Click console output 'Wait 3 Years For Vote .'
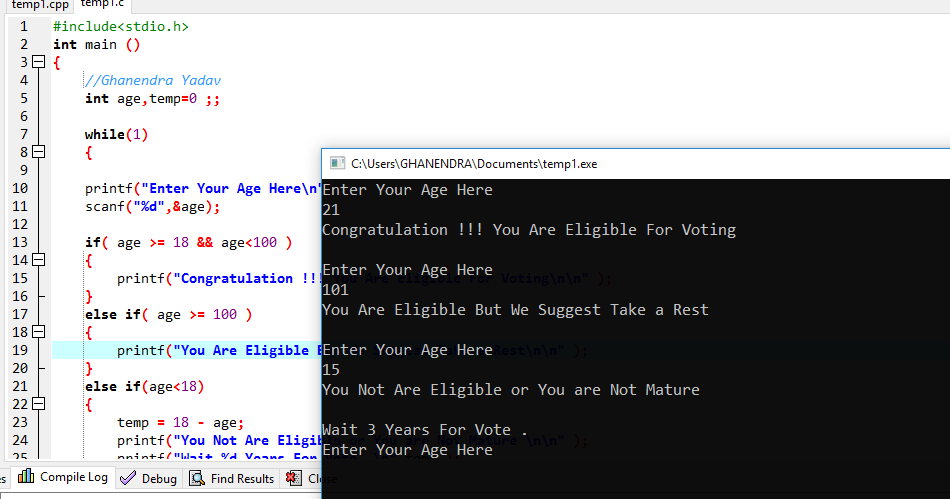 [x=425, y=430]
